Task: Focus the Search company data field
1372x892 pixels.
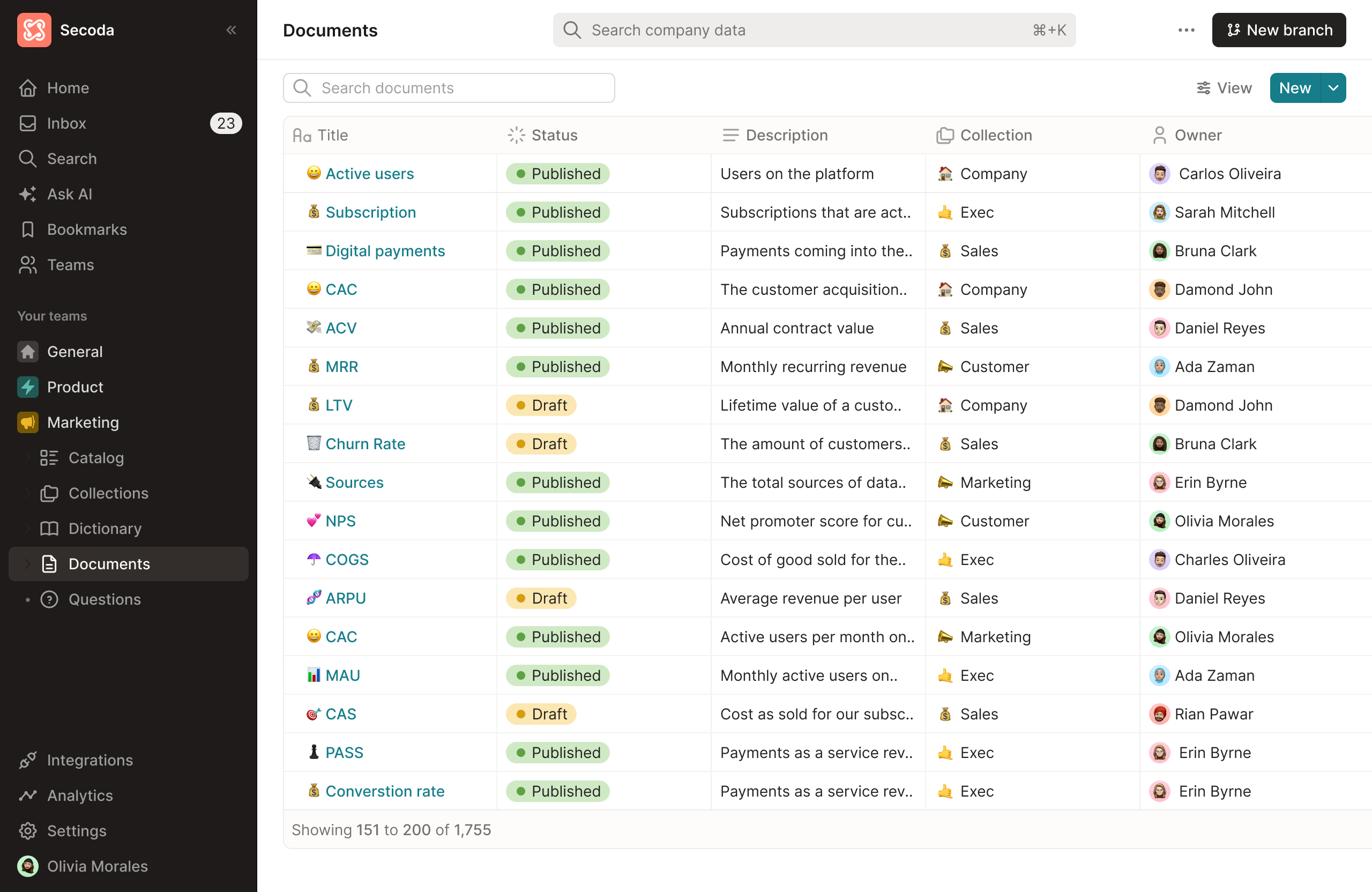Action: tap(814, 30)
